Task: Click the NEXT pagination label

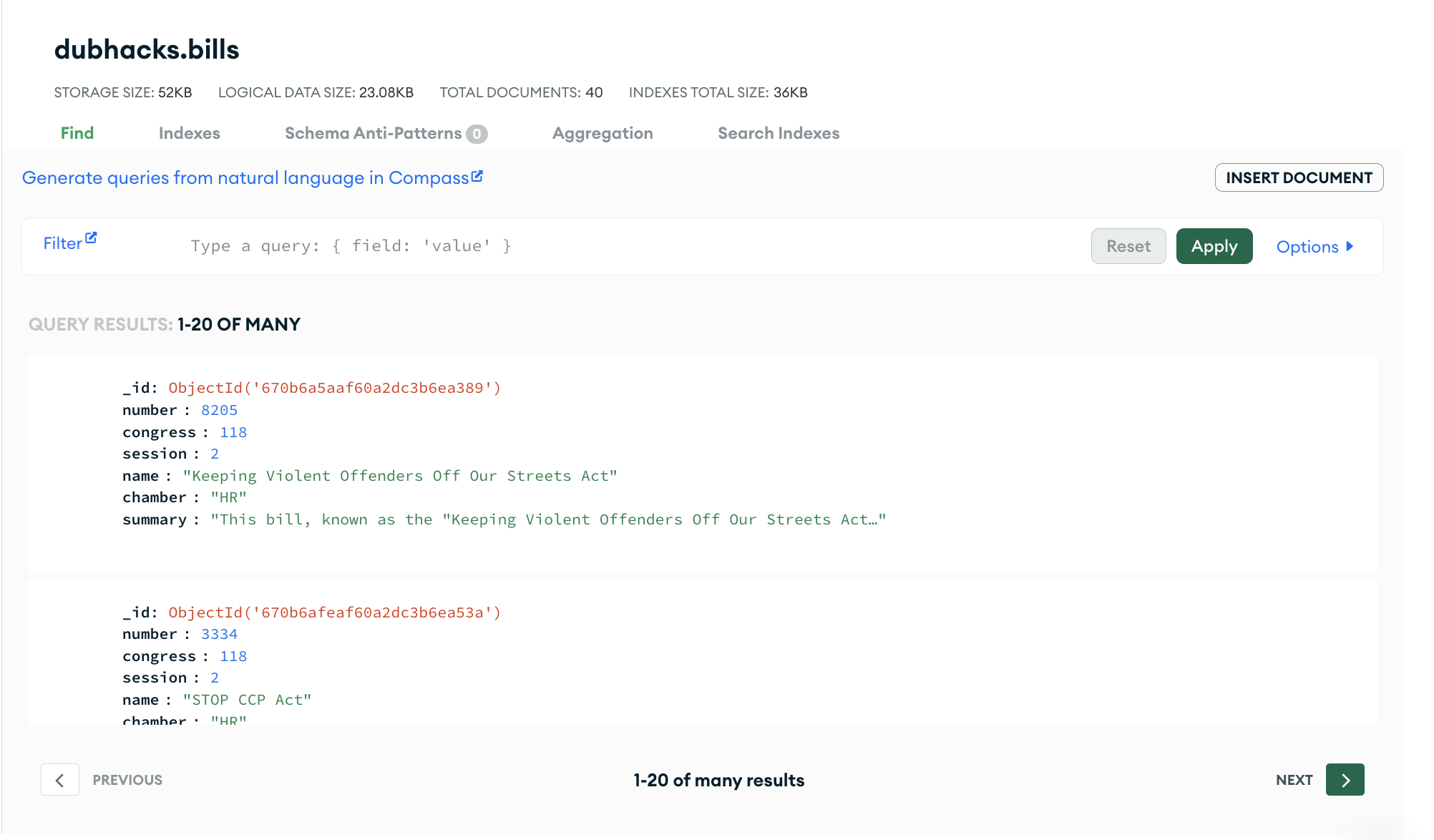Action: coord(1294,780)
